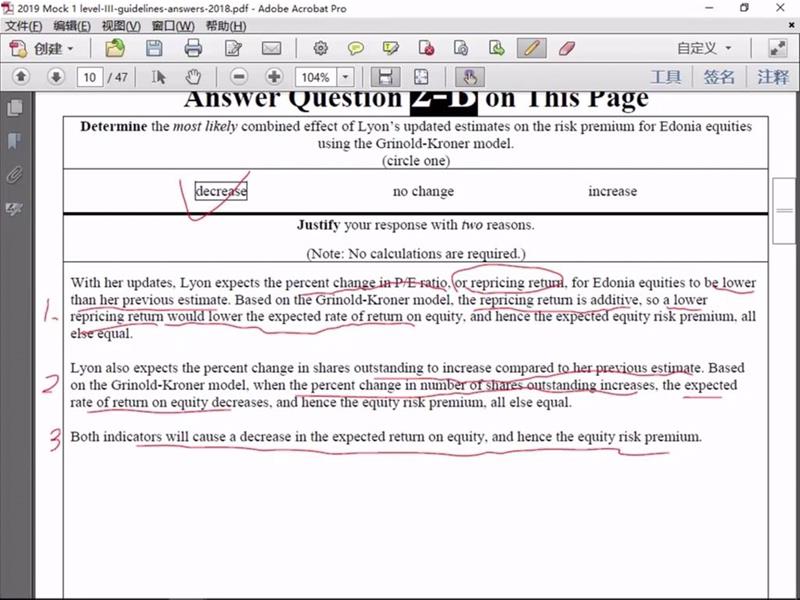
Task: Select the highlight text tool icon
Action: coord(390,48)
